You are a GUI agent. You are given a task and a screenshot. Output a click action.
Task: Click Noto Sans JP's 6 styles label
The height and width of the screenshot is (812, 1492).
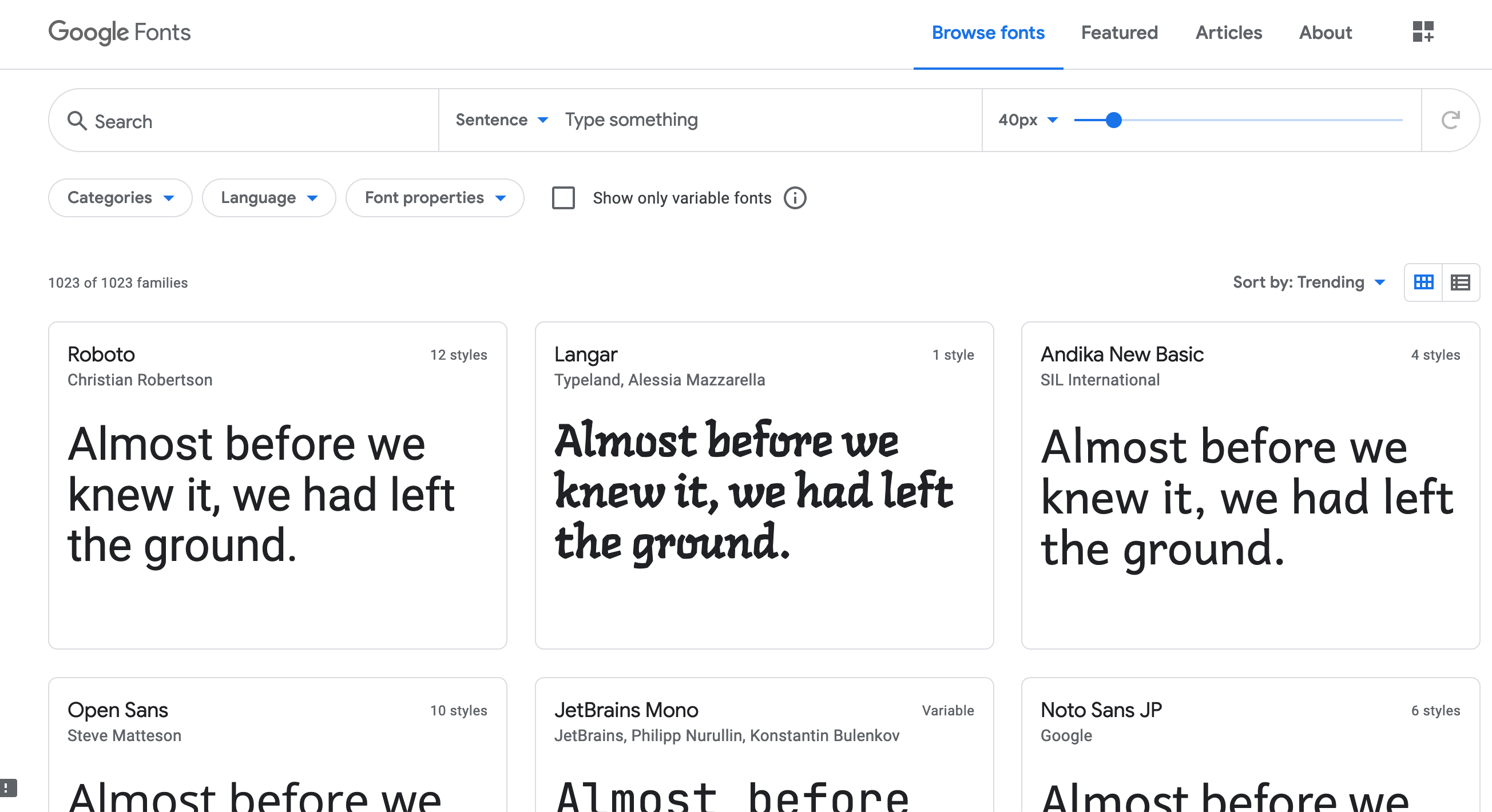[1435, 710]
